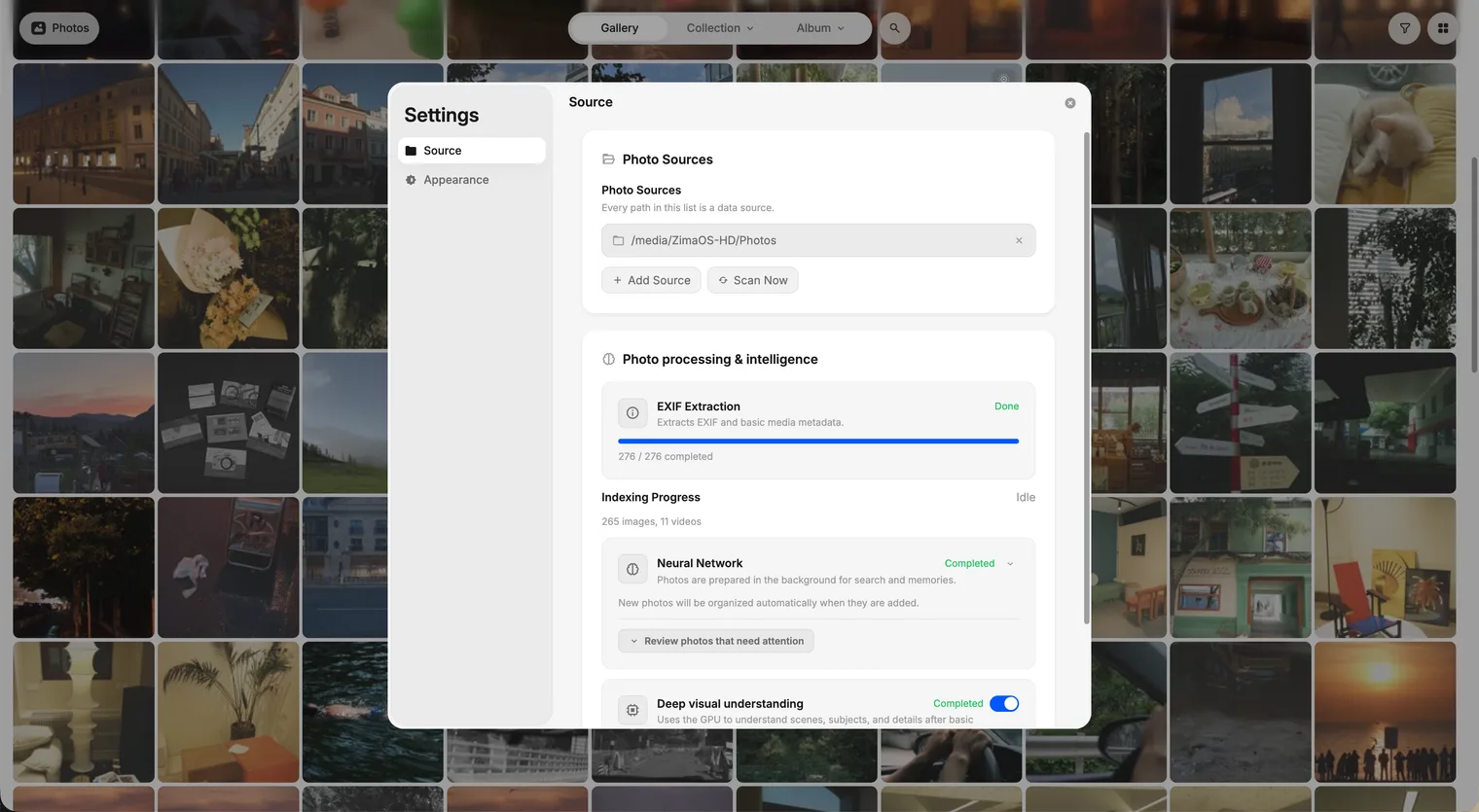
Task: Open the potted palm plant photo
Action: pyautogui.click(x=229, y=712)
